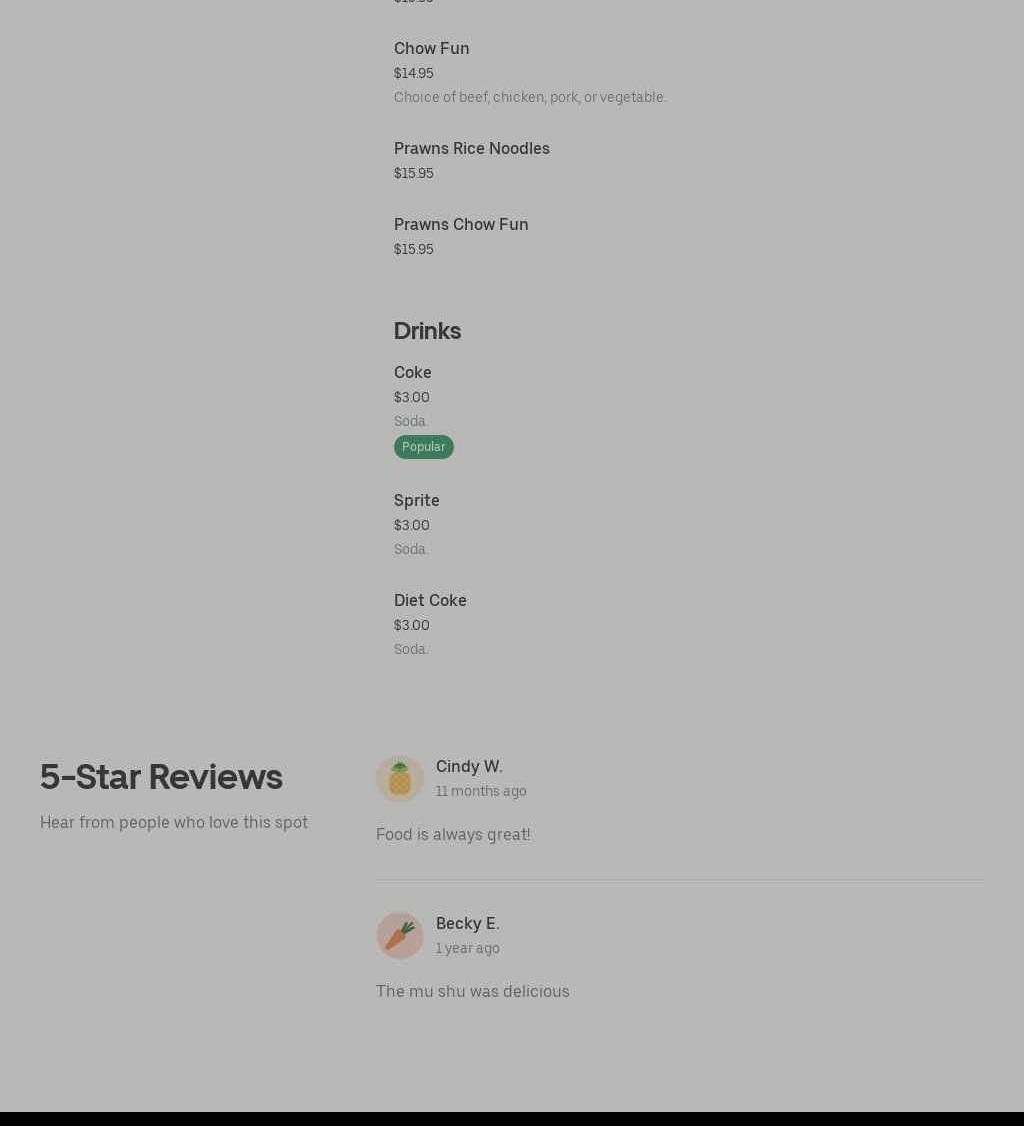Click reviewer name Cindy W.
This screenshot has height=1126, width=1024.
(469, 766)
